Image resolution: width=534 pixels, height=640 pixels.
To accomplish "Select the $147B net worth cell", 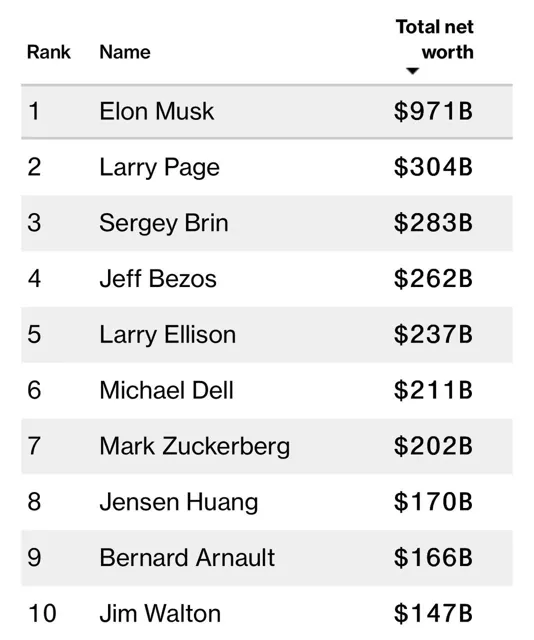I will [433, 613].
